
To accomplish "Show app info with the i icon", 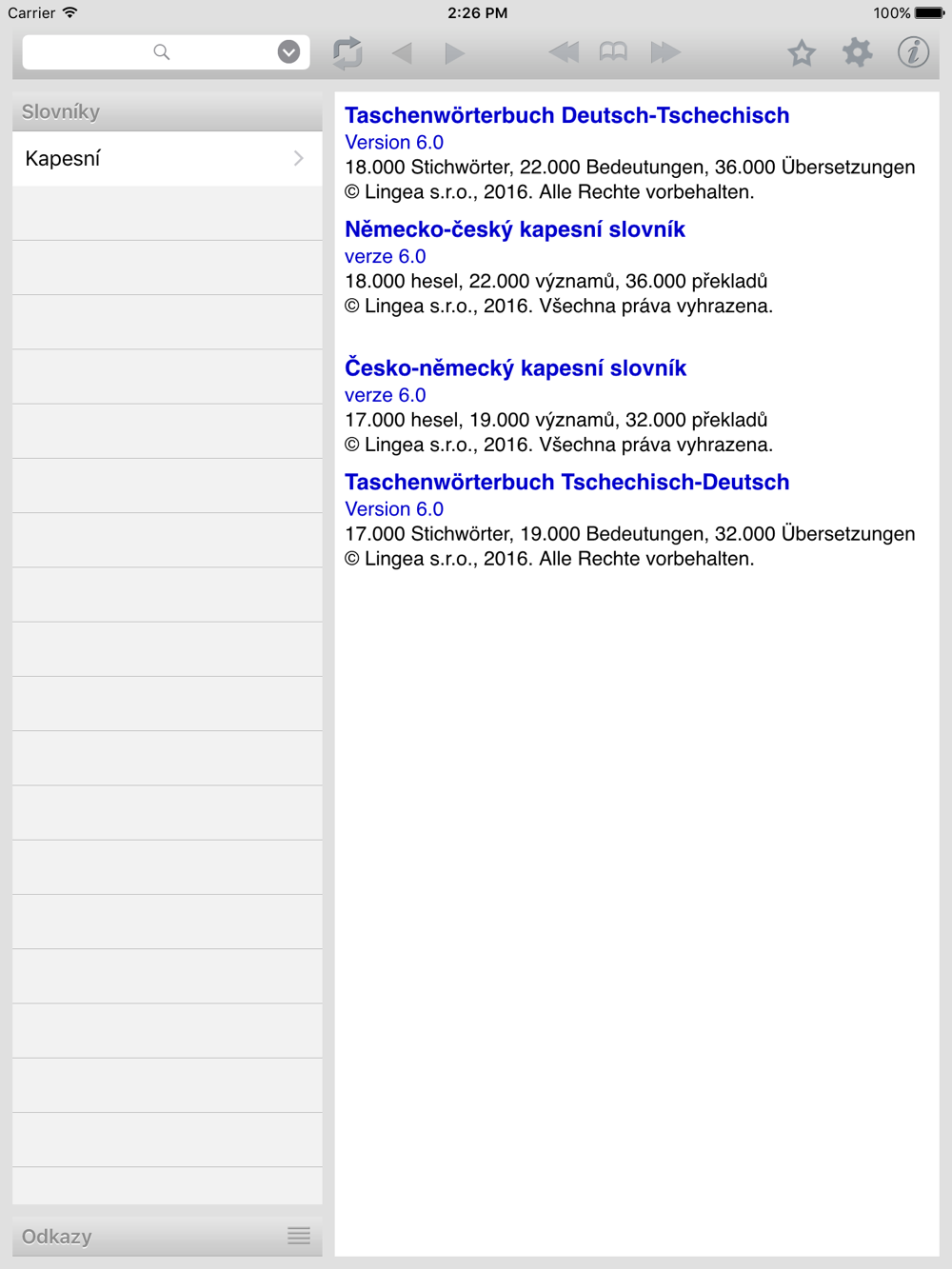I will [913, 52].
